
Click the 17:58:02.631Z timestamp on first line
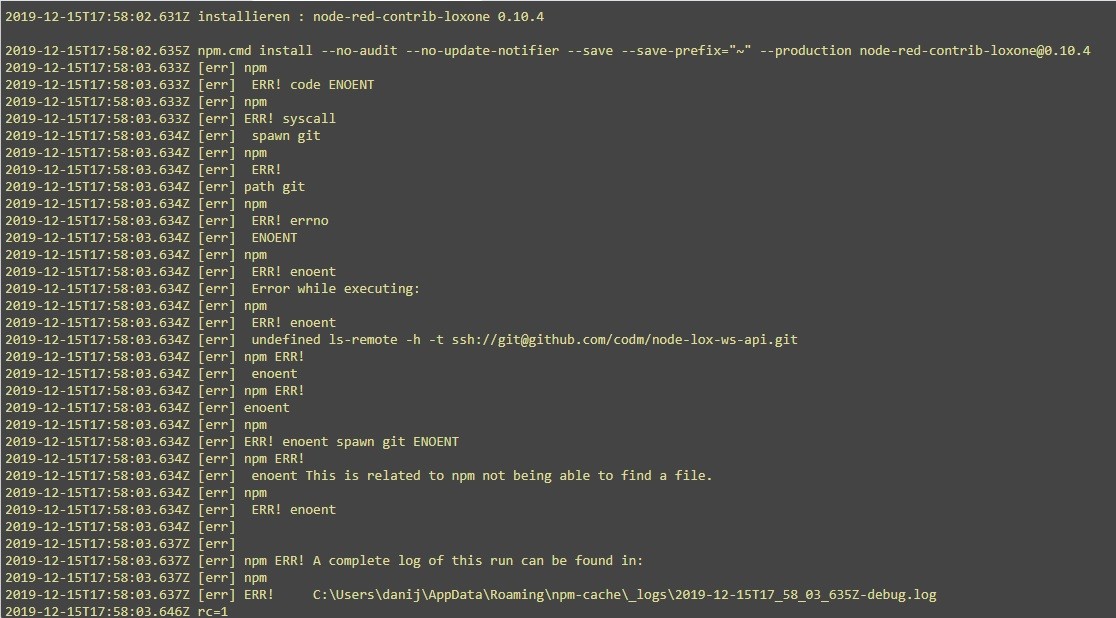coord(98,16)
